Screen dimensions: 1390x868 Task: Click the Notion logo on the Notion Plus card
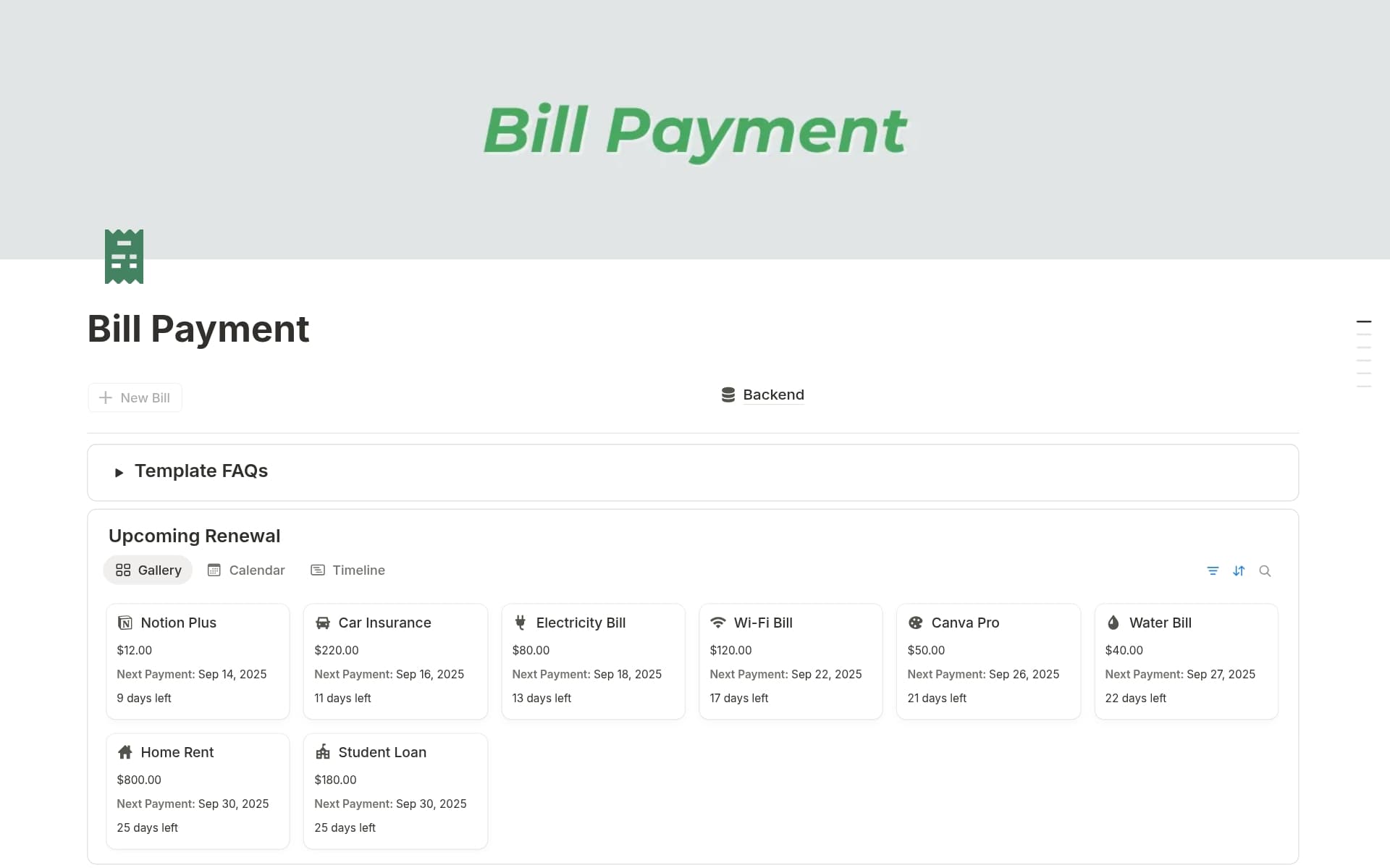coord(124,622)
